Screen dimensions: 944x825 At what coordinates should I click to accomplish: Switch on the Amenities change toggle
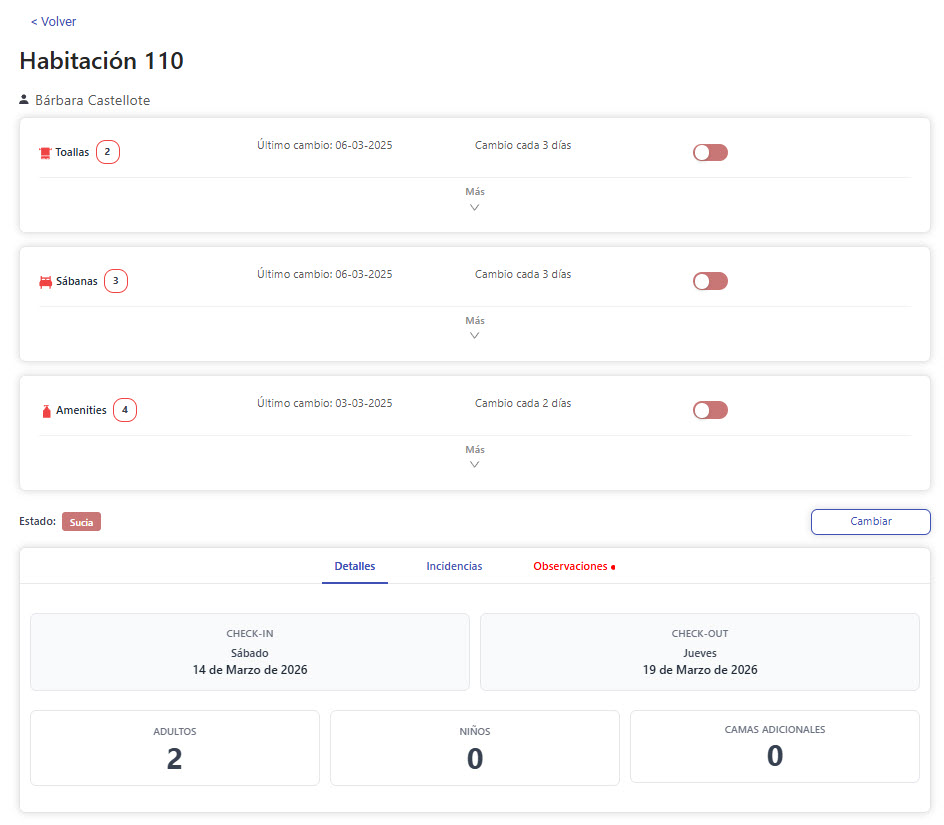point(710,410)
